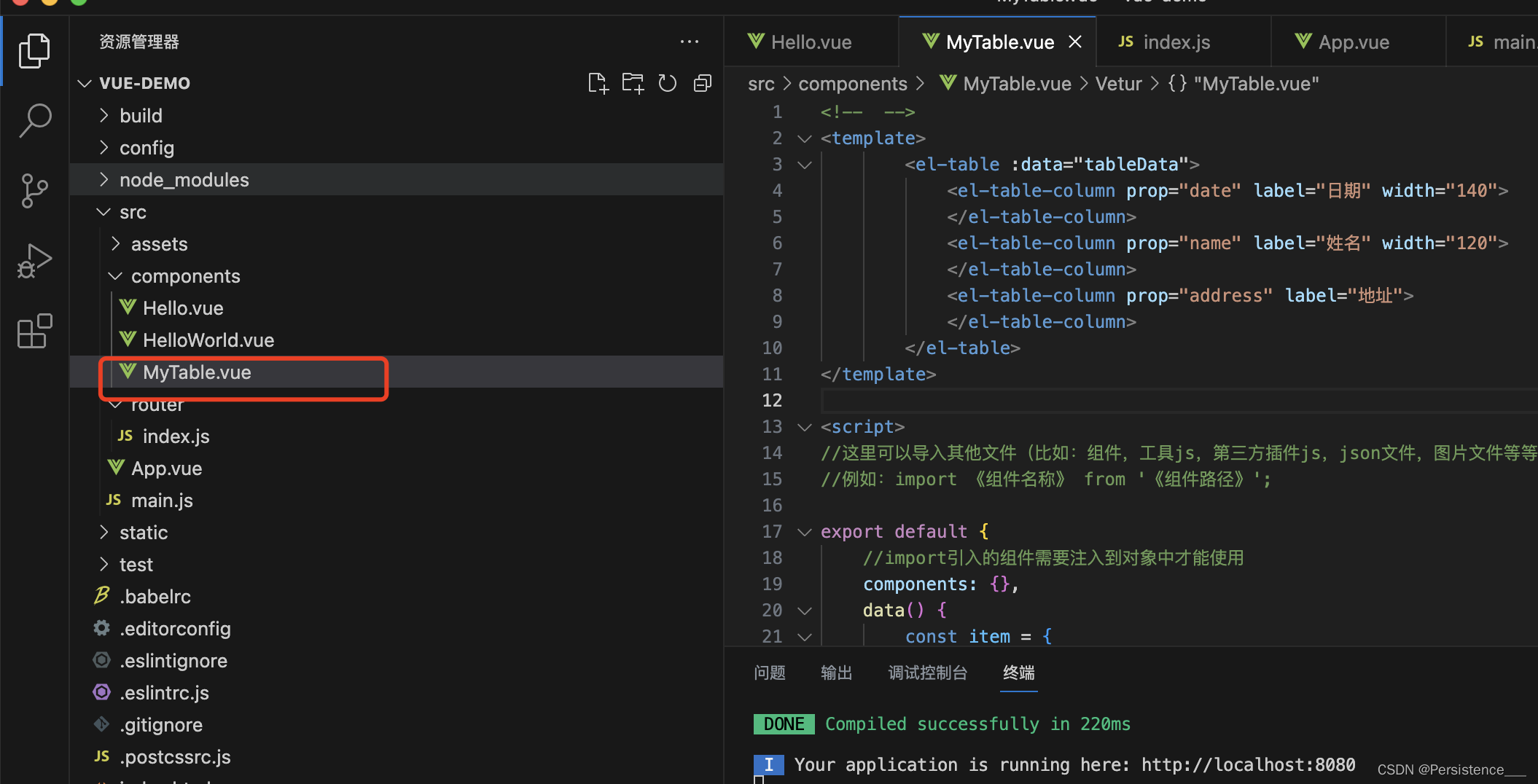Open HelloWorld.vue in the file tree

(x=397, y=340)
